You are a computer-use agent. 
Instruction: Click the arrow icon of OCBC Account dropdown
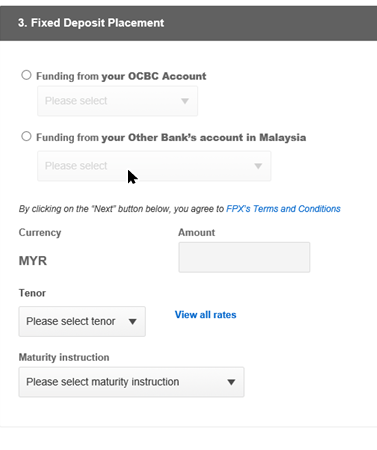[x=185, y=101]
